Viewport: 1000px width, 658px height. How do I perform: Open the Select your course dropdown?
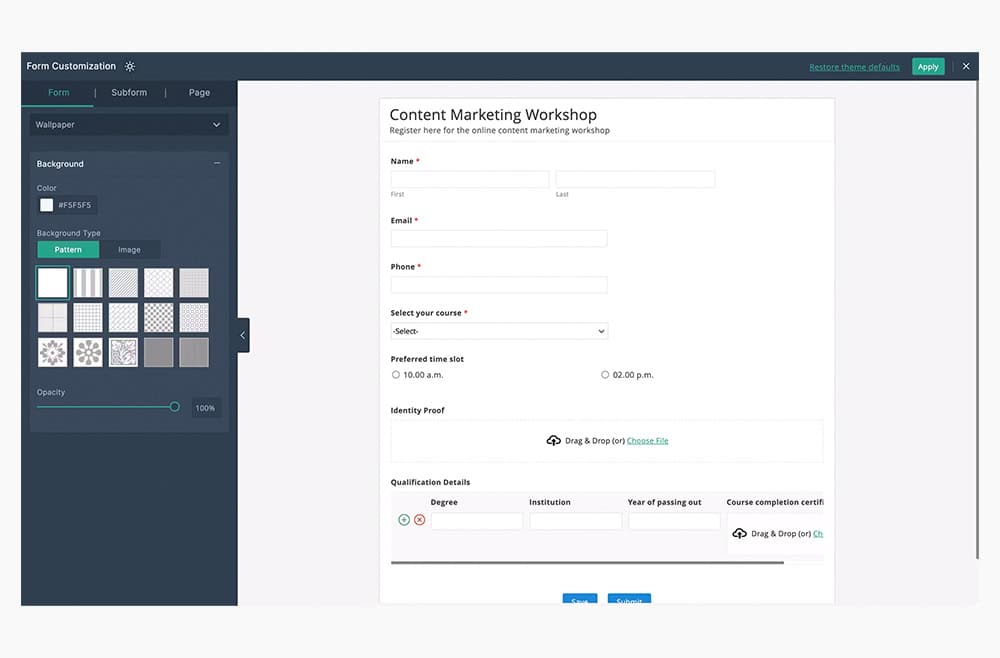499,331
